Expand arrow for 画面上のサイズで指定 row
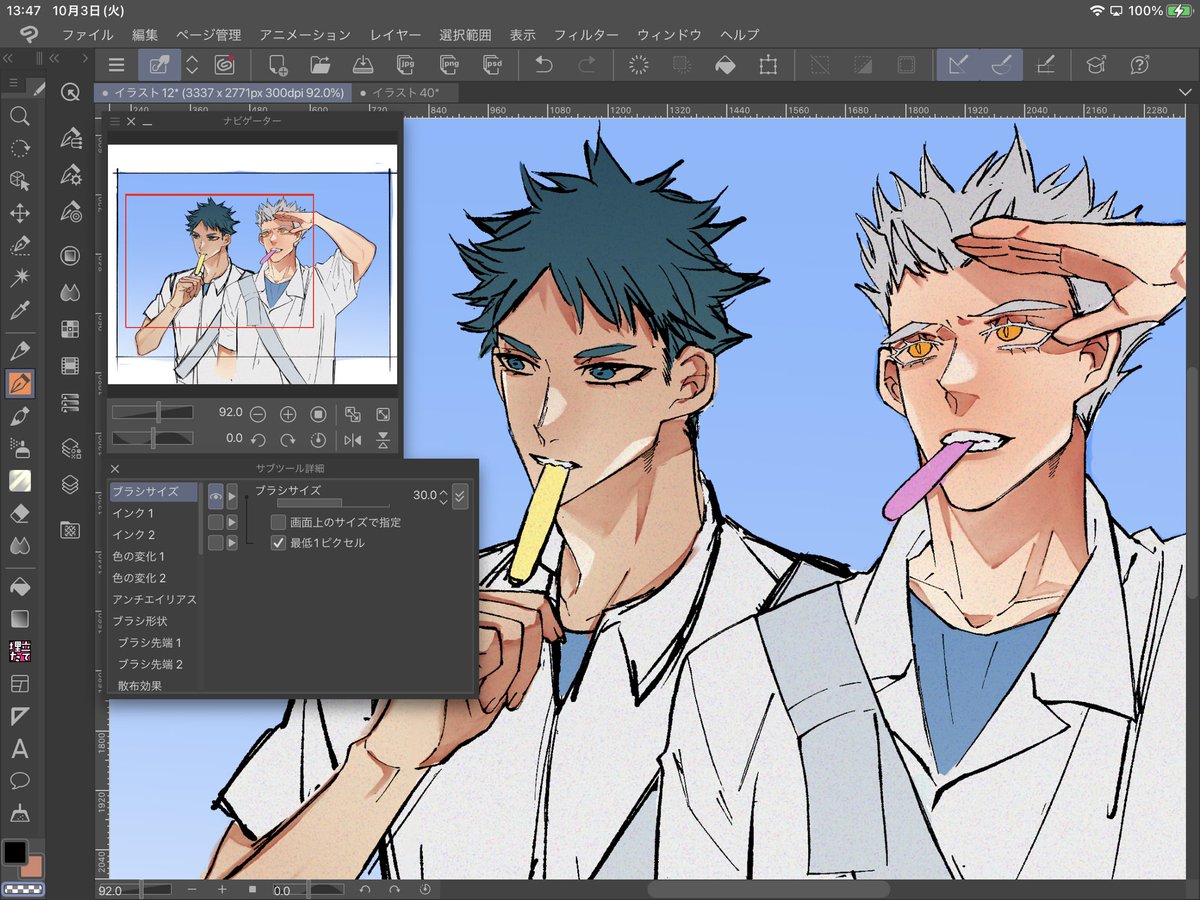Image resolution: width=1200 pixels, height=900 pixels. [232, 522]
